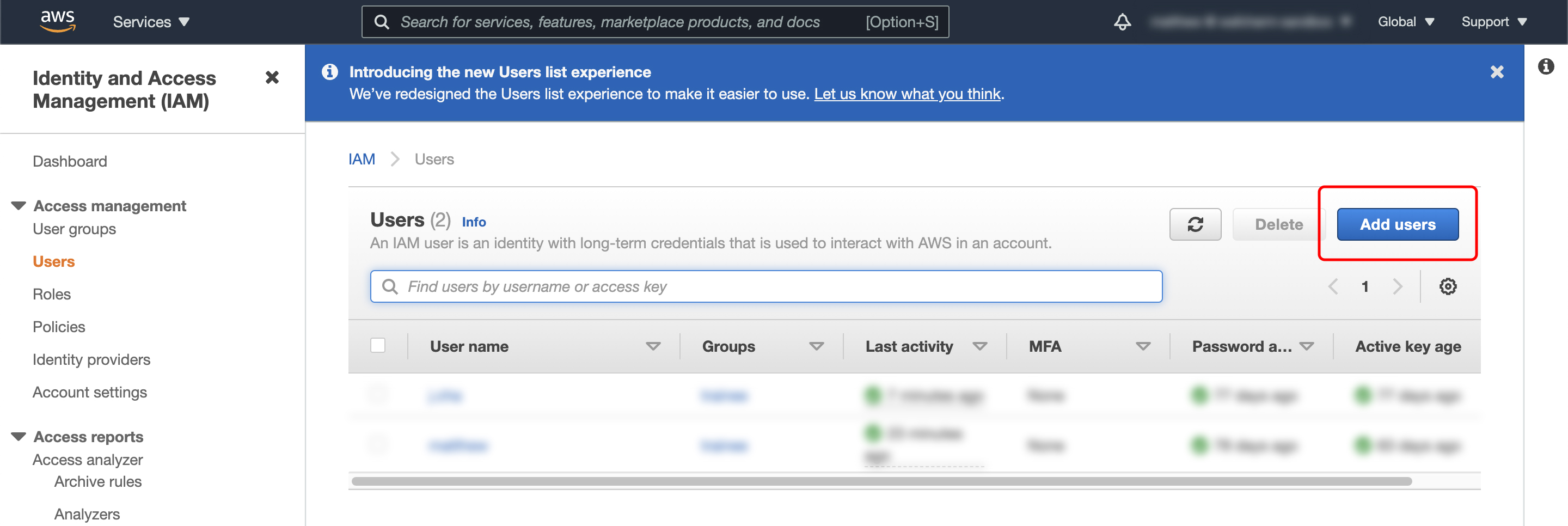
Task: Dismiss the new Users list banner
Action: pos(1497,72)
